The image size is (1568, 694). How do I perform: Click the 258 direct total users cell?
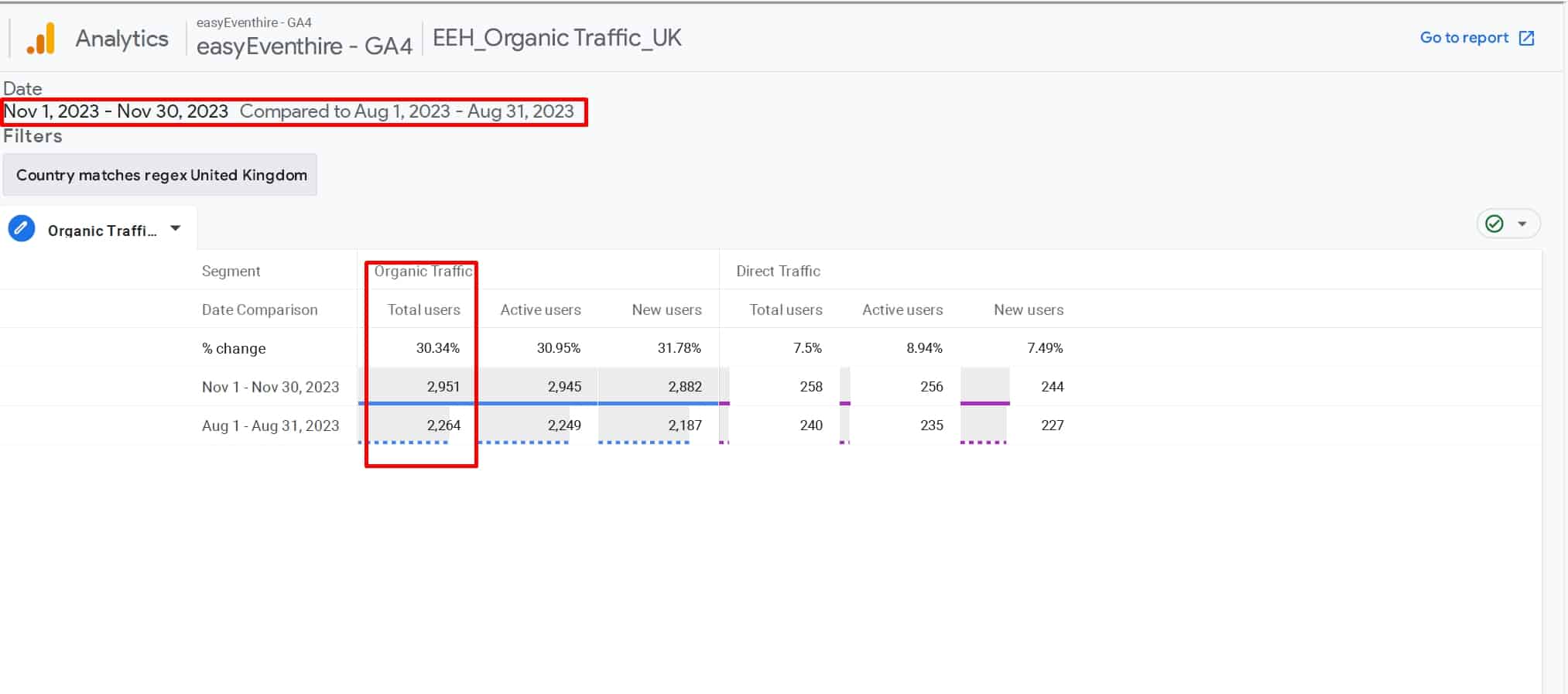tap(811, 387)
